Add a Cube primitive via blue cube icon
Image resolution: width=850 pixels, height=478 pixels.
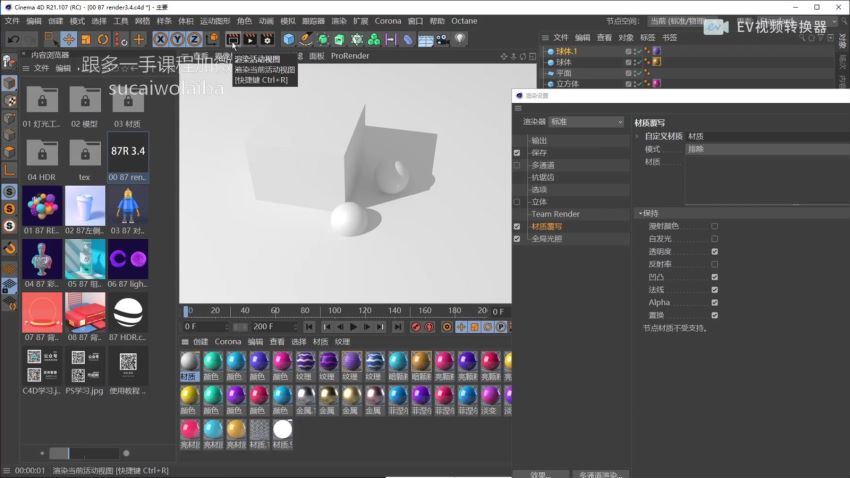click(x=288, y=40)
